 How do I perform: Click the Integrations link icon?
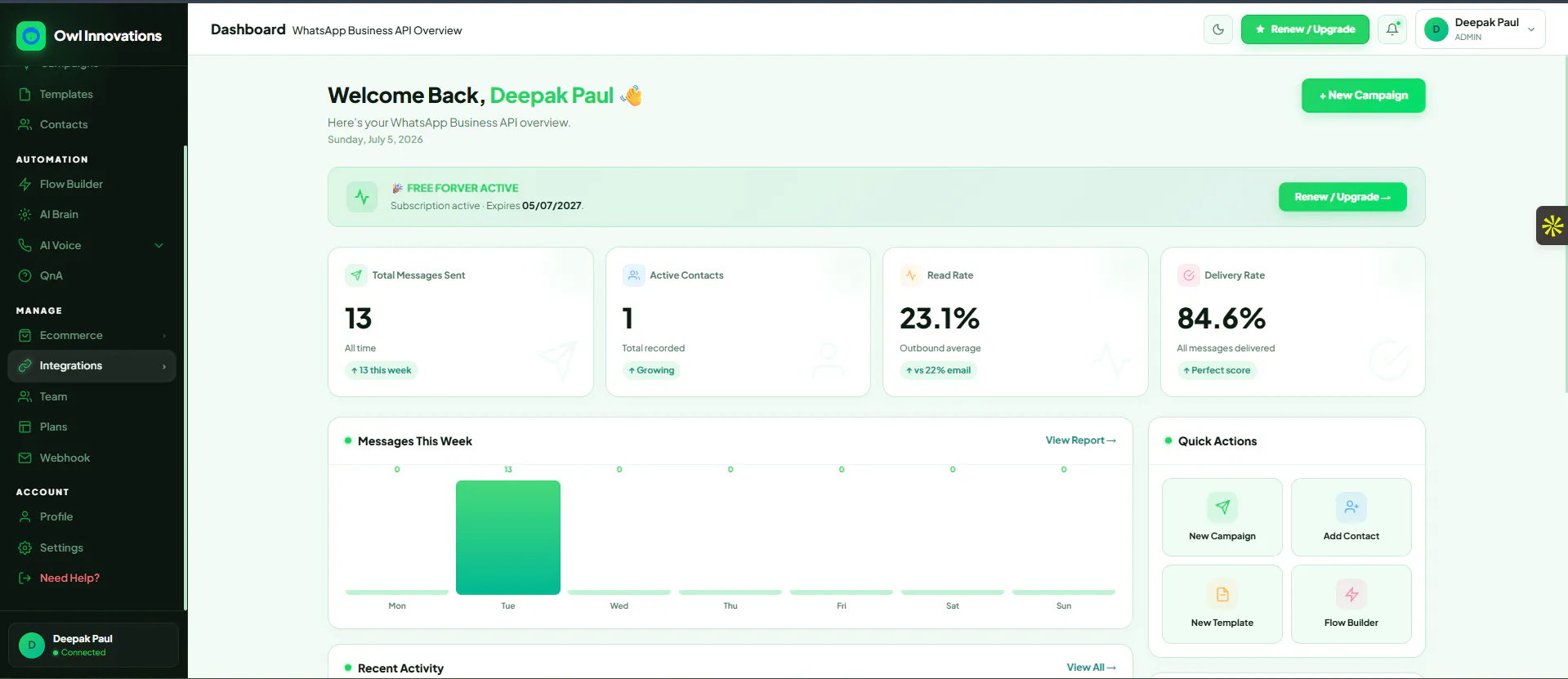click(25, 365)
